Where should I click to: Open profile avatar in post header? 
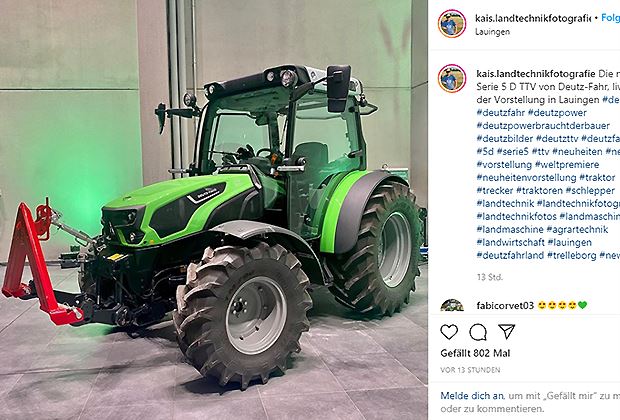click(x=452, y=24)
